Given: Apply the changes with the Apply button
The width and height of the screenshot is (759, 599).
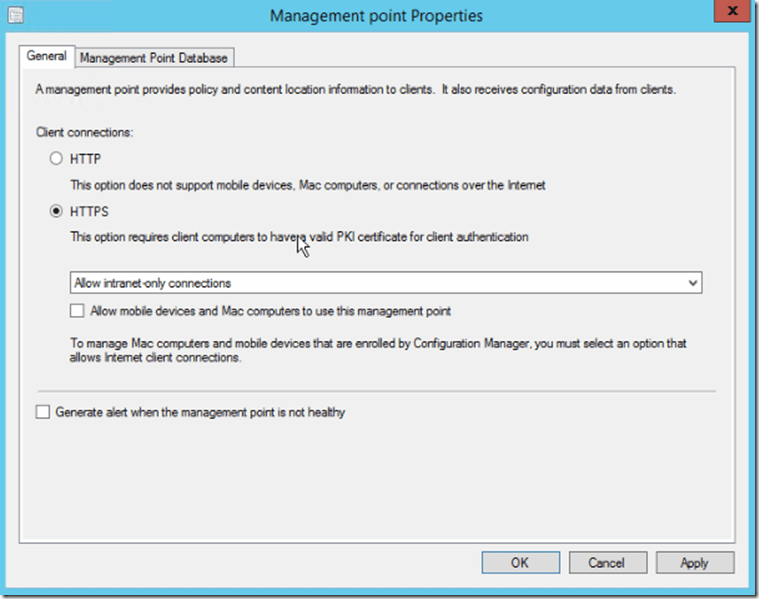Looking at the screenshot, I should 694,562.
